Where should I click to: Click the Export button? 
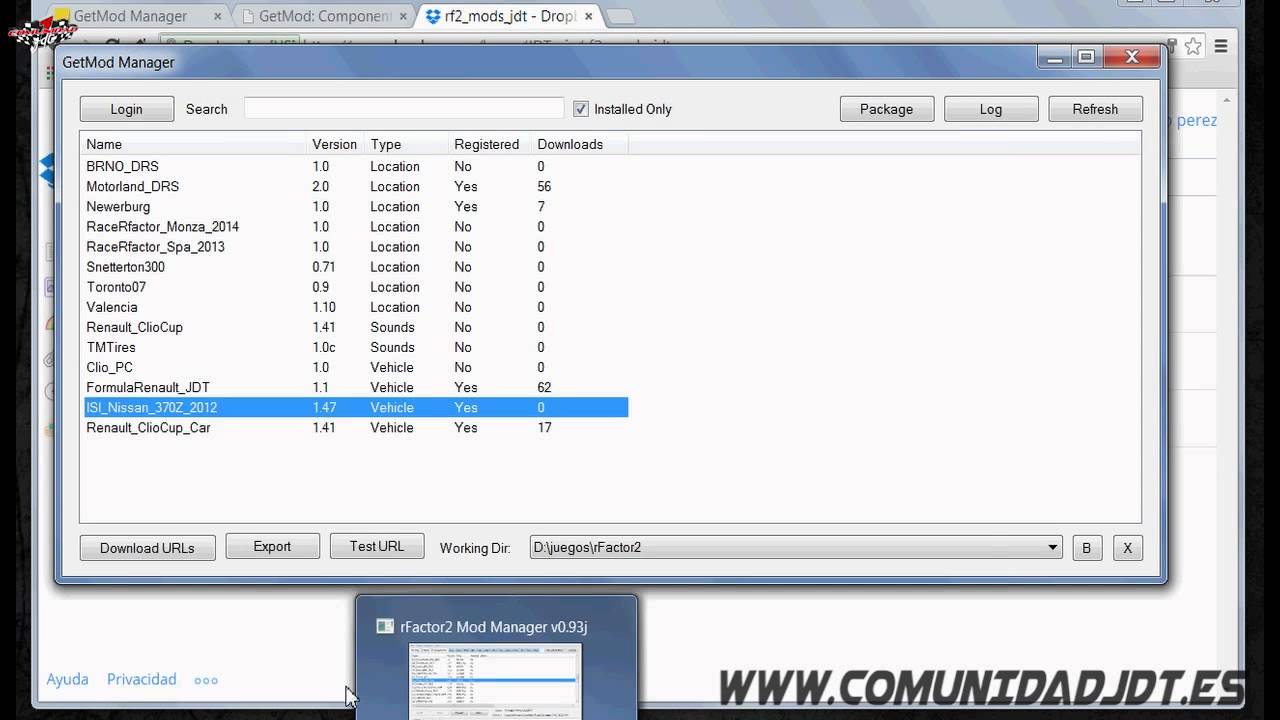[x=272, y=546]
